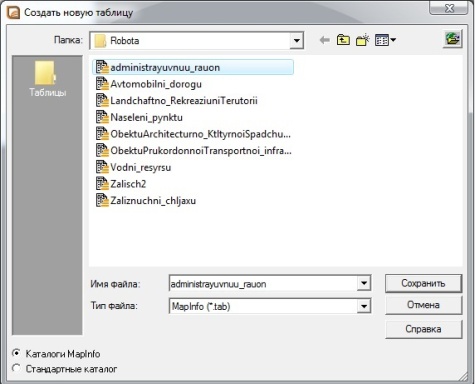Expand the Папка folder dropdown
This screenshot has height=384, width=475.
pos(296,41)
